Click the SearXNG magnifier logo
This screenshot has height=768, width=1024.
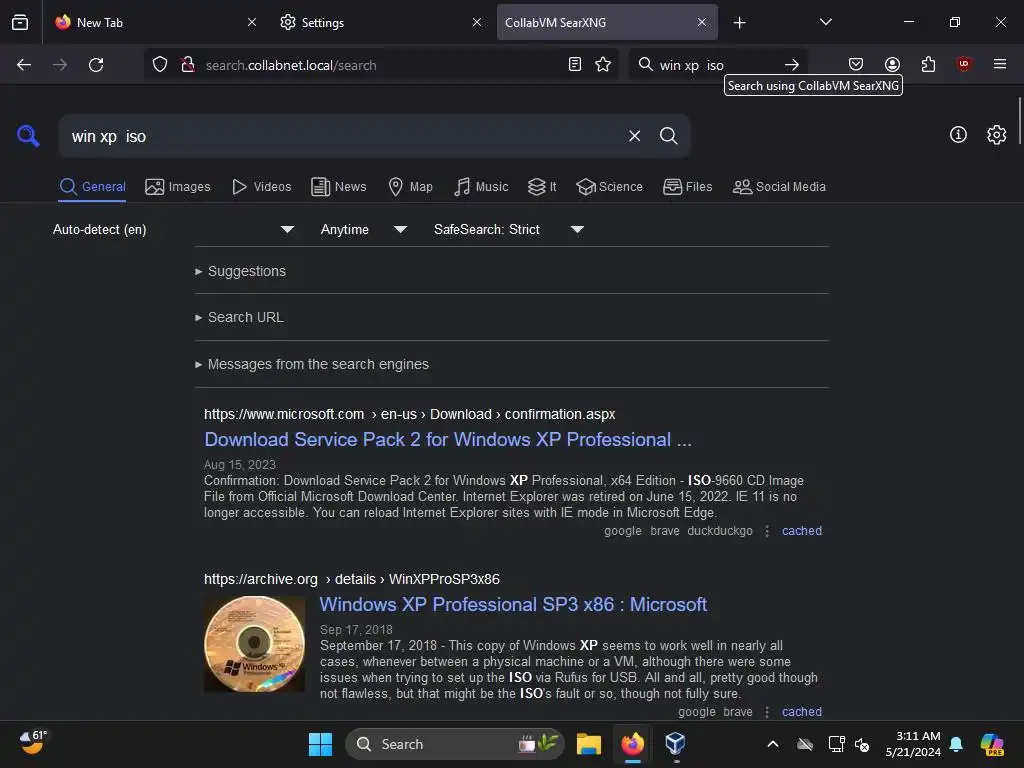coord(28,136)
